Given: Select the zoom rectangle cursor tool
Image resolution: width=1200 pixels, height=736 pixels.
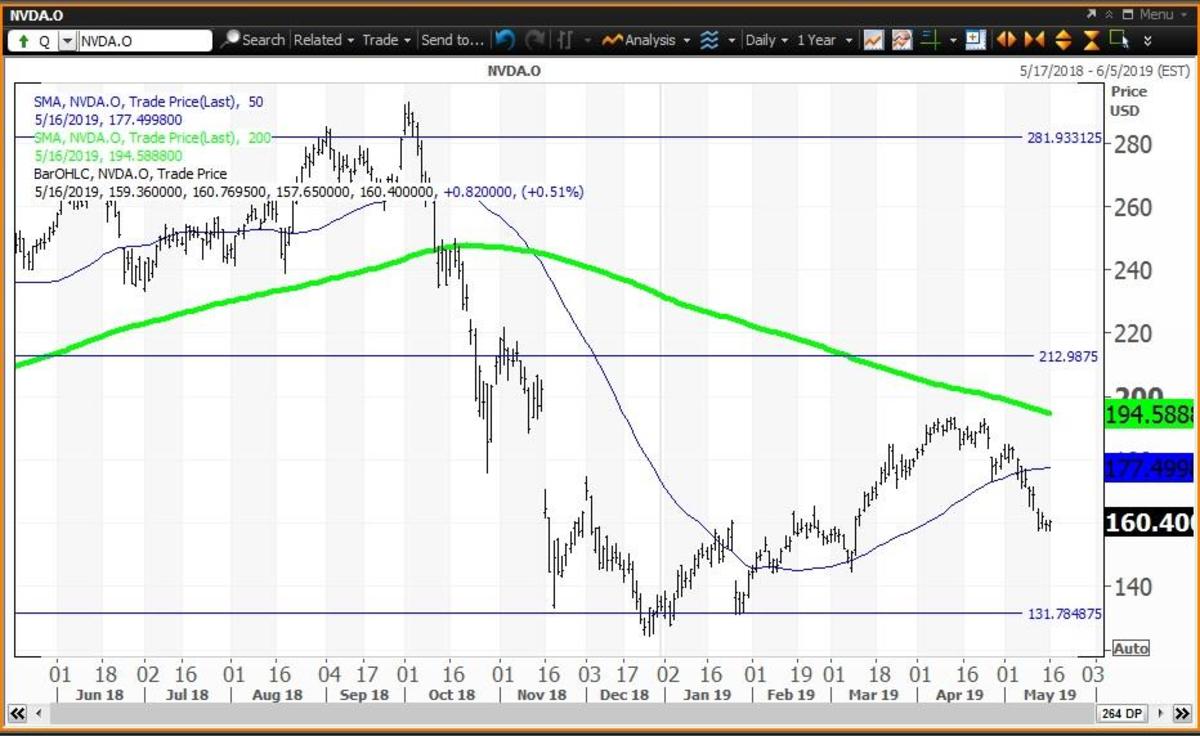Looking at the screenshot, I should click(1117, 40).
